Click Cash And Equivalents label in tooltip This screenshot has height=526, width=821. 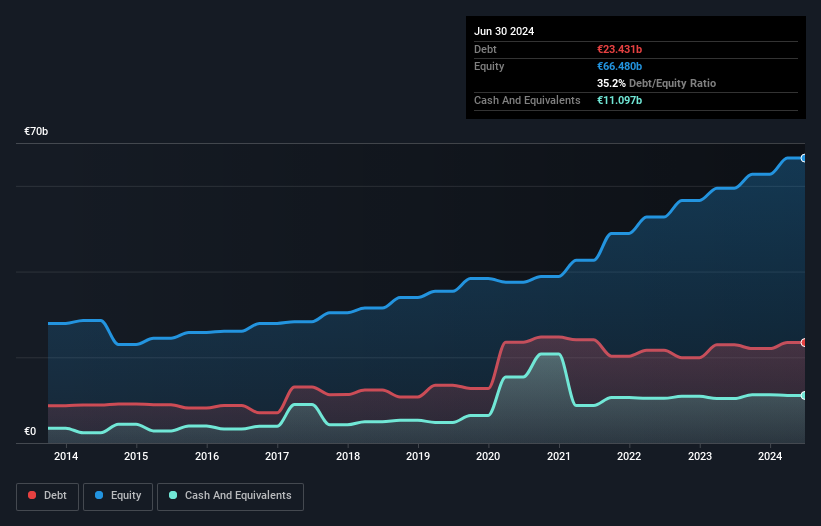click(x=527, y=100)
